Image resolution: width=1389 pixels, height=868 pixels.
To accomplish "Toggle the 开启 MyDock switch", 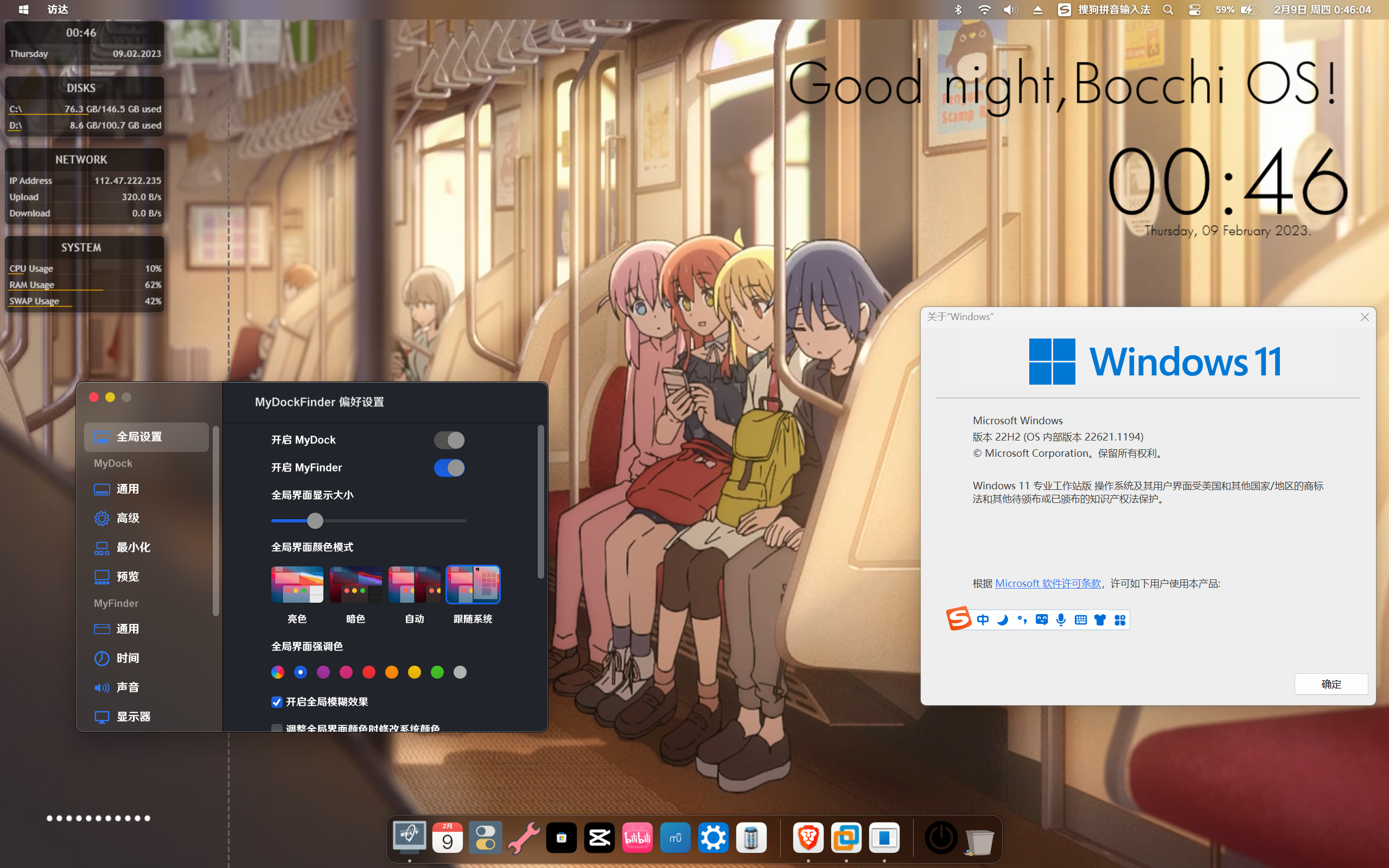I will tap(449, 441).
